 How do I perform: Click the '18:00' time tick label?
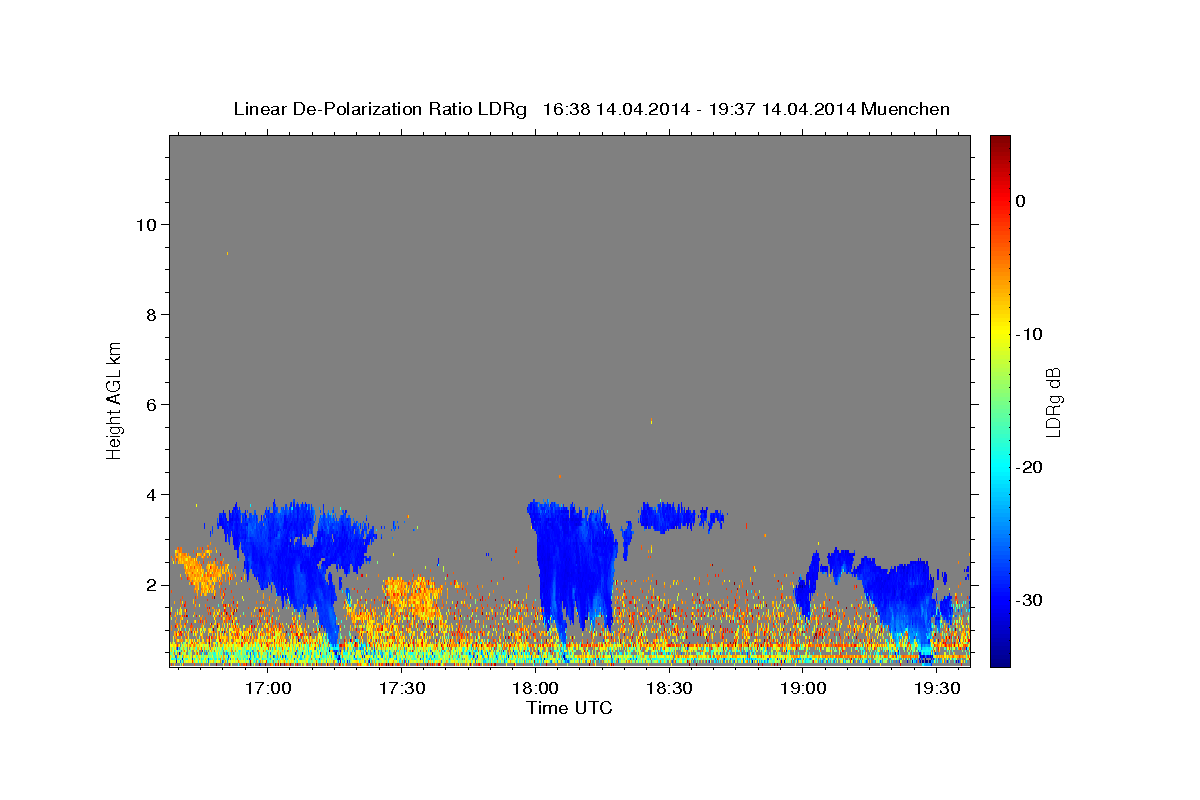pyautogui.click(x=535, y=688)
